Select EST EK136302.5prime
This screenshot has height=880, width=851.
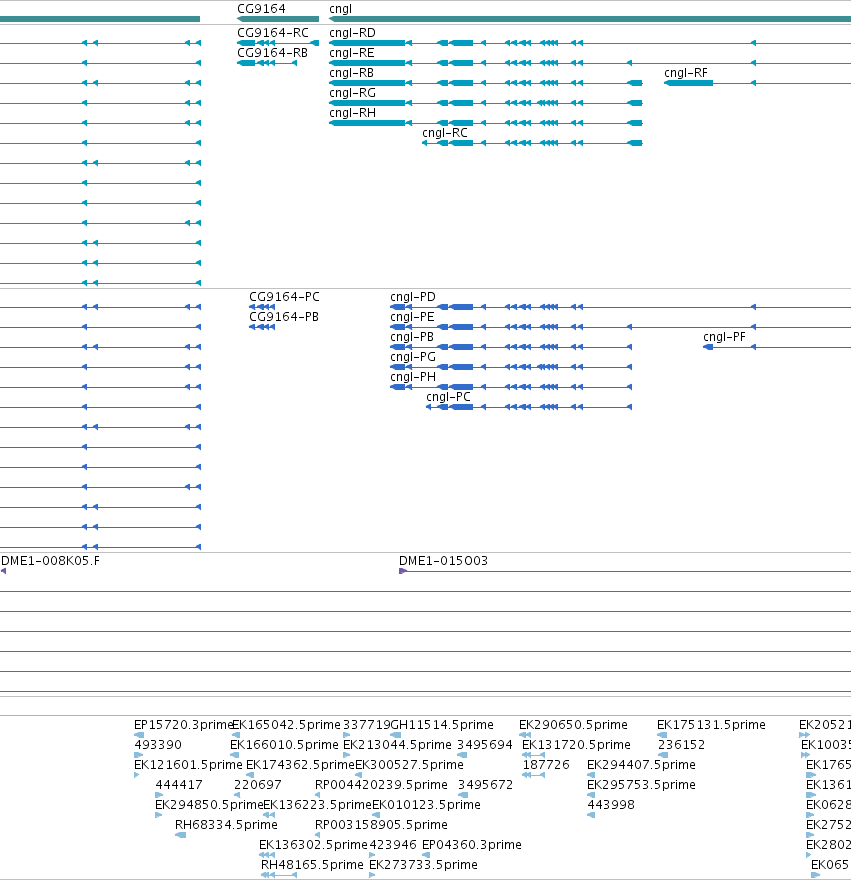313,845
